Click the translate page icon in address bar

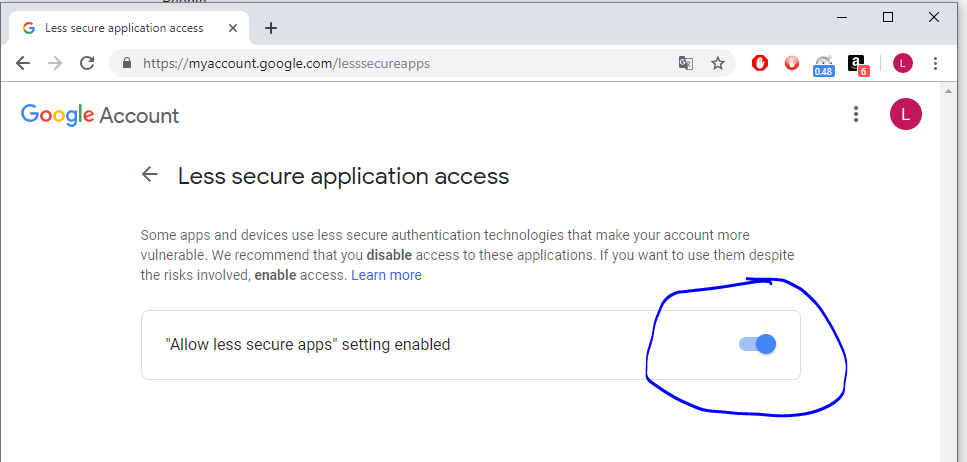click(x=686, y=63)
